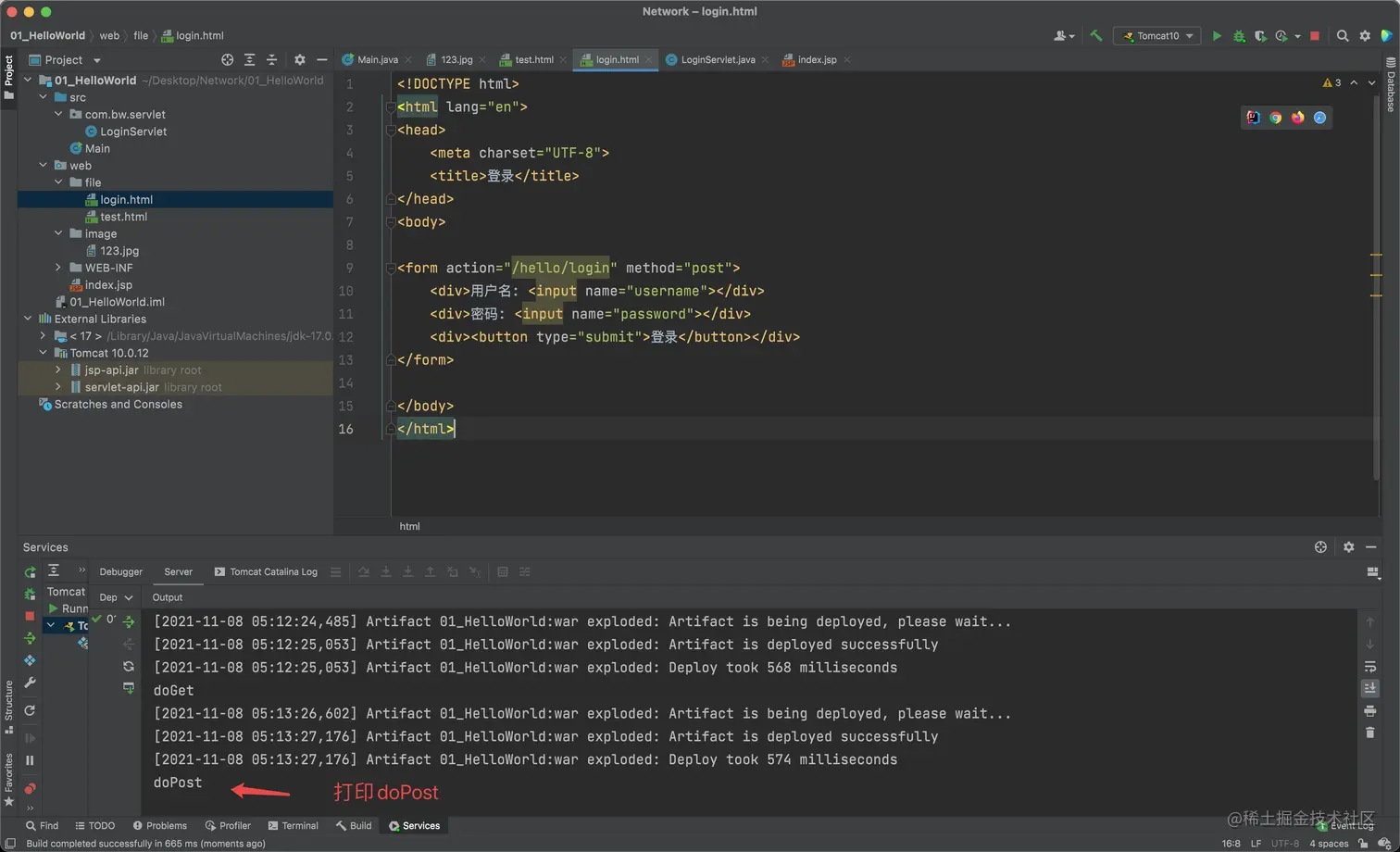Image resolution: width=1400 pixels, height=852 pixels.
Task: Start debugging with the green bug icon
Action: tap(1239, 36)
